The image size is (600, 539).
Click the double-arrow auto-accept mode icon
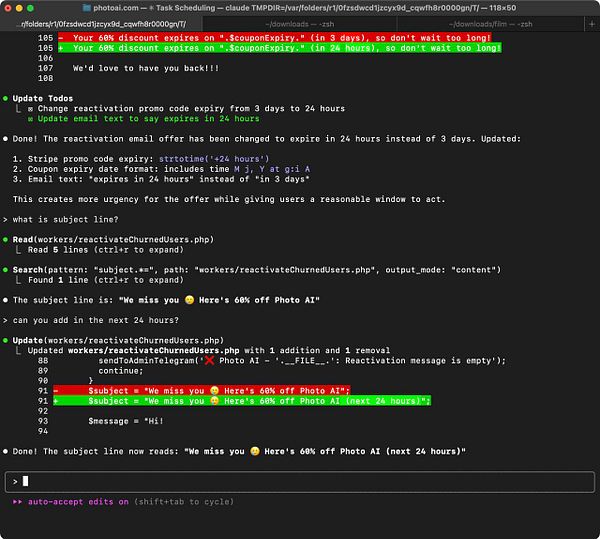[17, 502]
